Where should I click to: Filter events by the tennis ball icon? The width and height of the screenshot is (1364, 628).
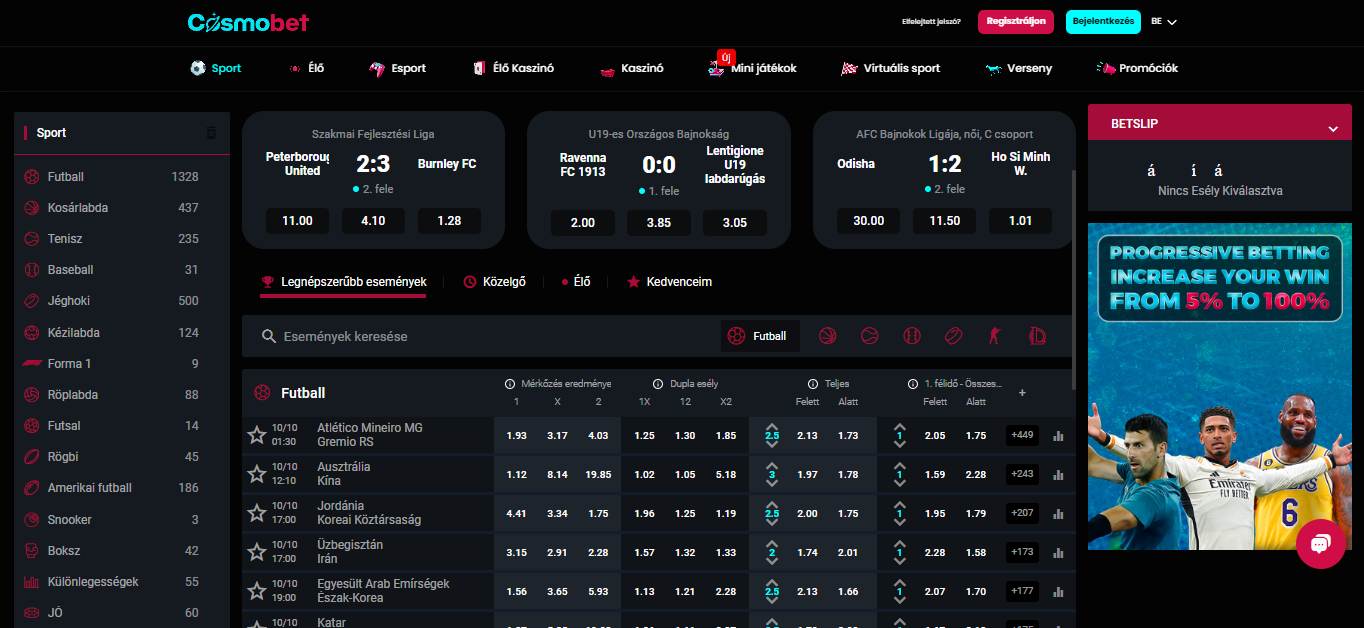tap(869, 336)
